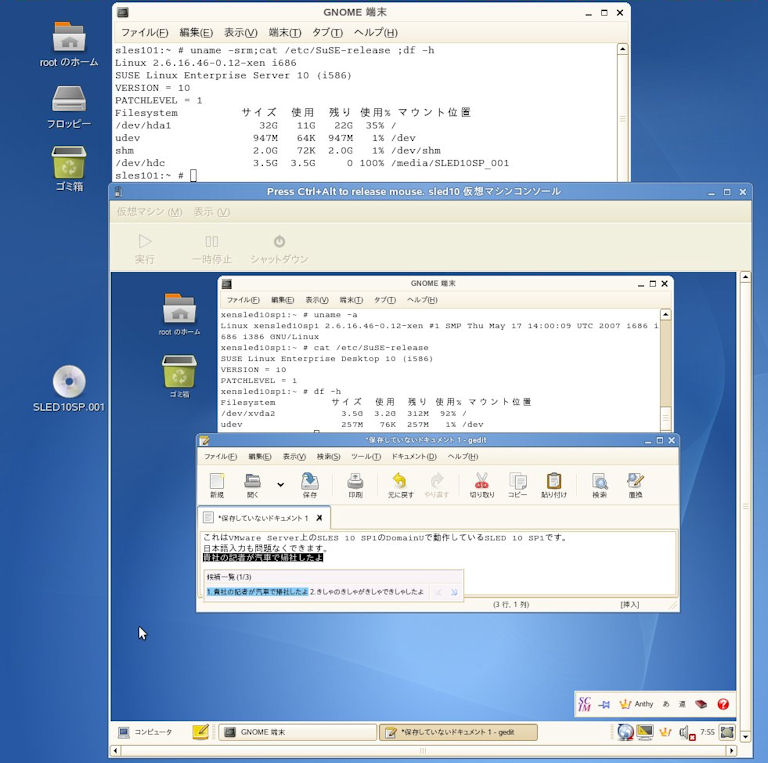Open gedit ファイル(F) menu
This screenshot has height=763, width=768.
[x=220, y=456]
